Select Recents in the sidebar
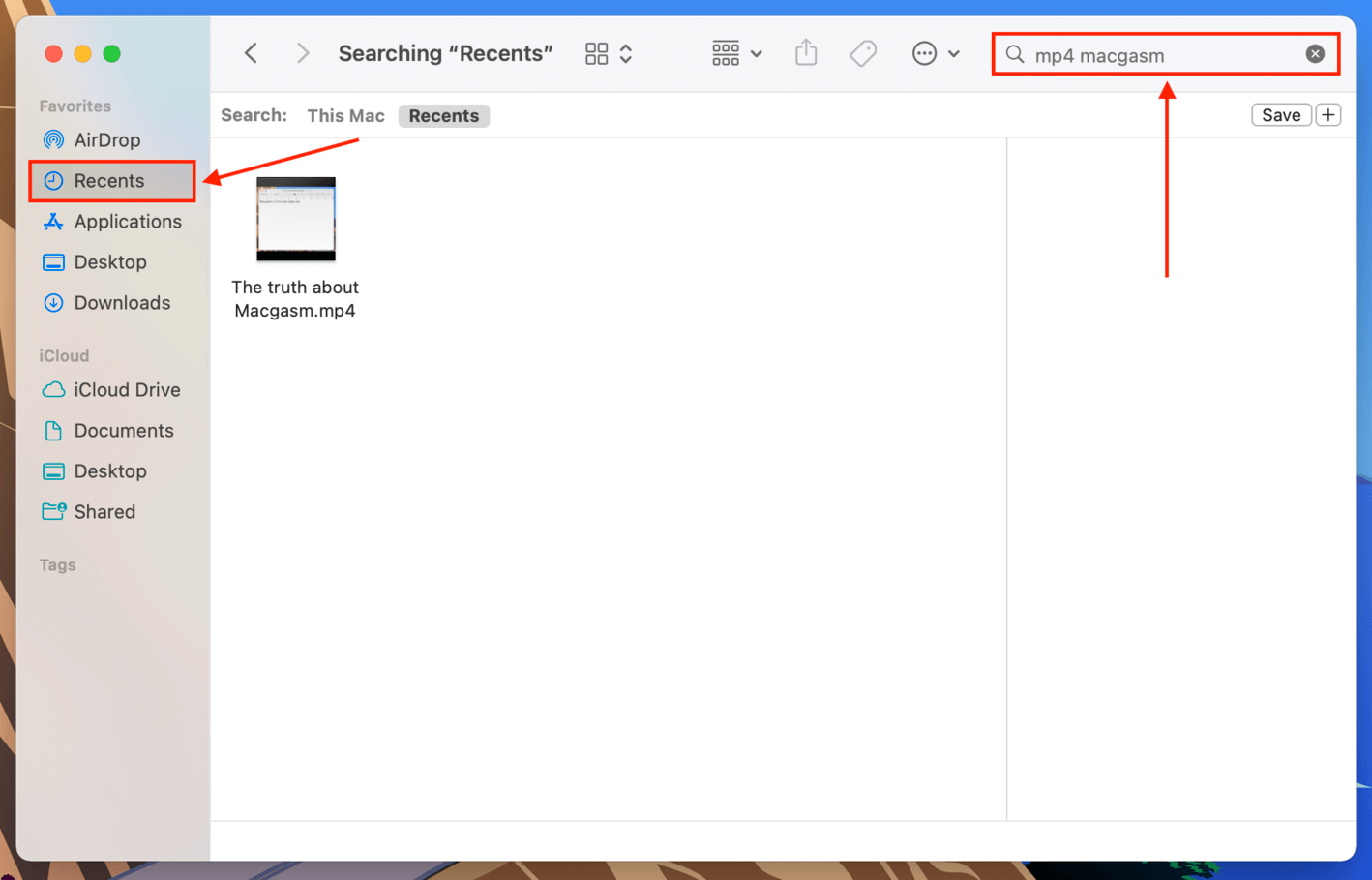This screenshot has width=1372, height=880. point(112,181)
